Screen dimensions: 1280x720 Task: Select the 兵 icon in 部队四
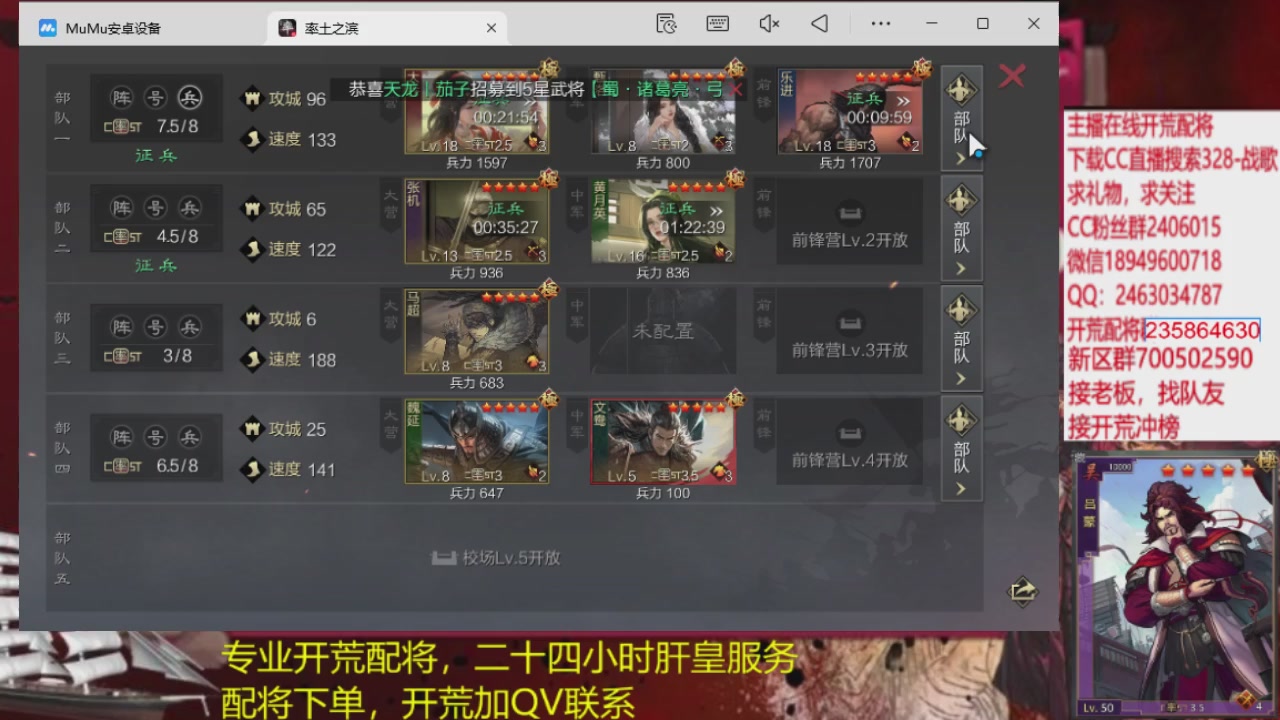[x=189, y=437]
